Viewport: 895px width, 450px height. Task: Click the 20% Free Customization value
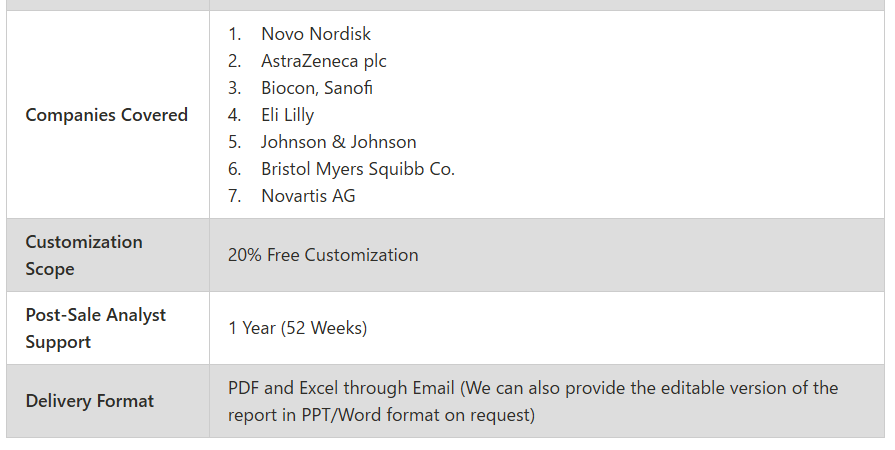pos(323,255)
